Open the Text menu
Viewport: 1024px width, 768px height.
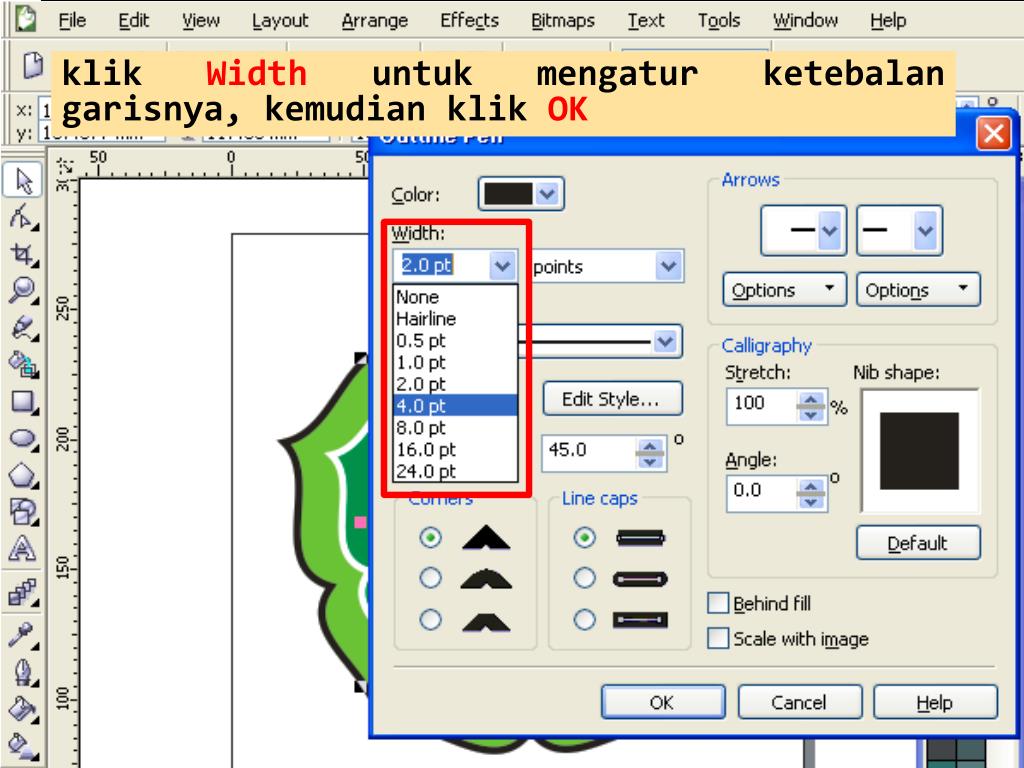pyautogui.click(x=646, y=20)
